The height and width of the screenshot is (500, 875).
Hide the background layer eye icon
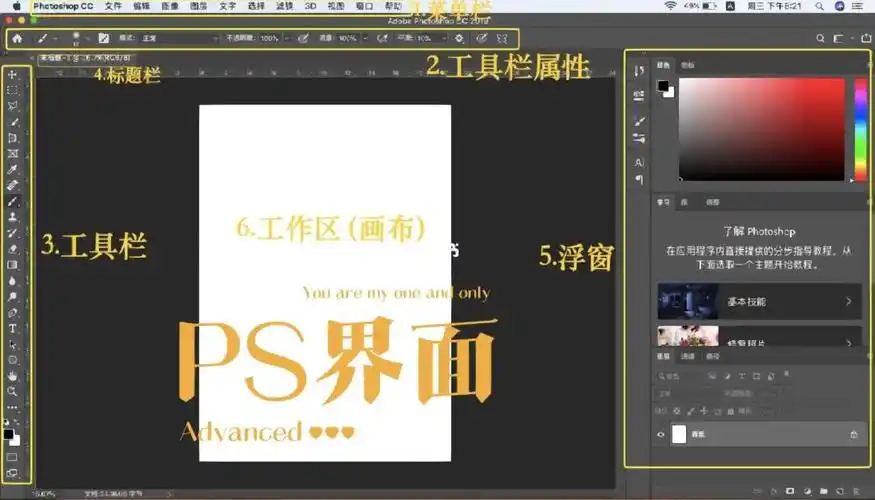click(x=661, y=434)
